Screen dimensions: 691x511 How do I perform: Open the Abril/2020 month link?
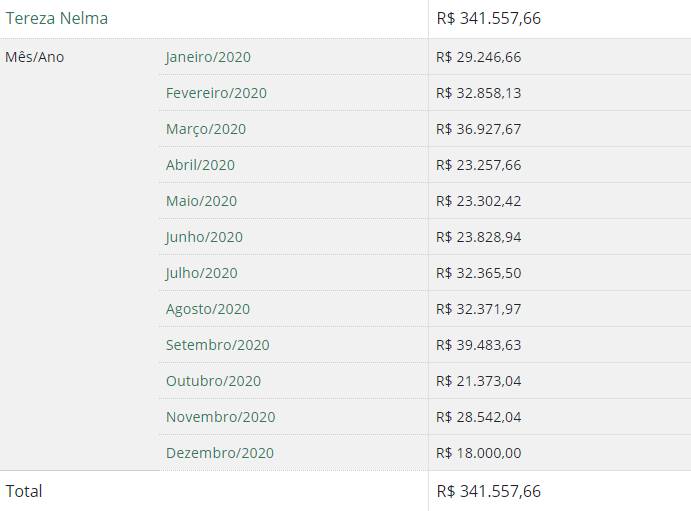[200, 165]
